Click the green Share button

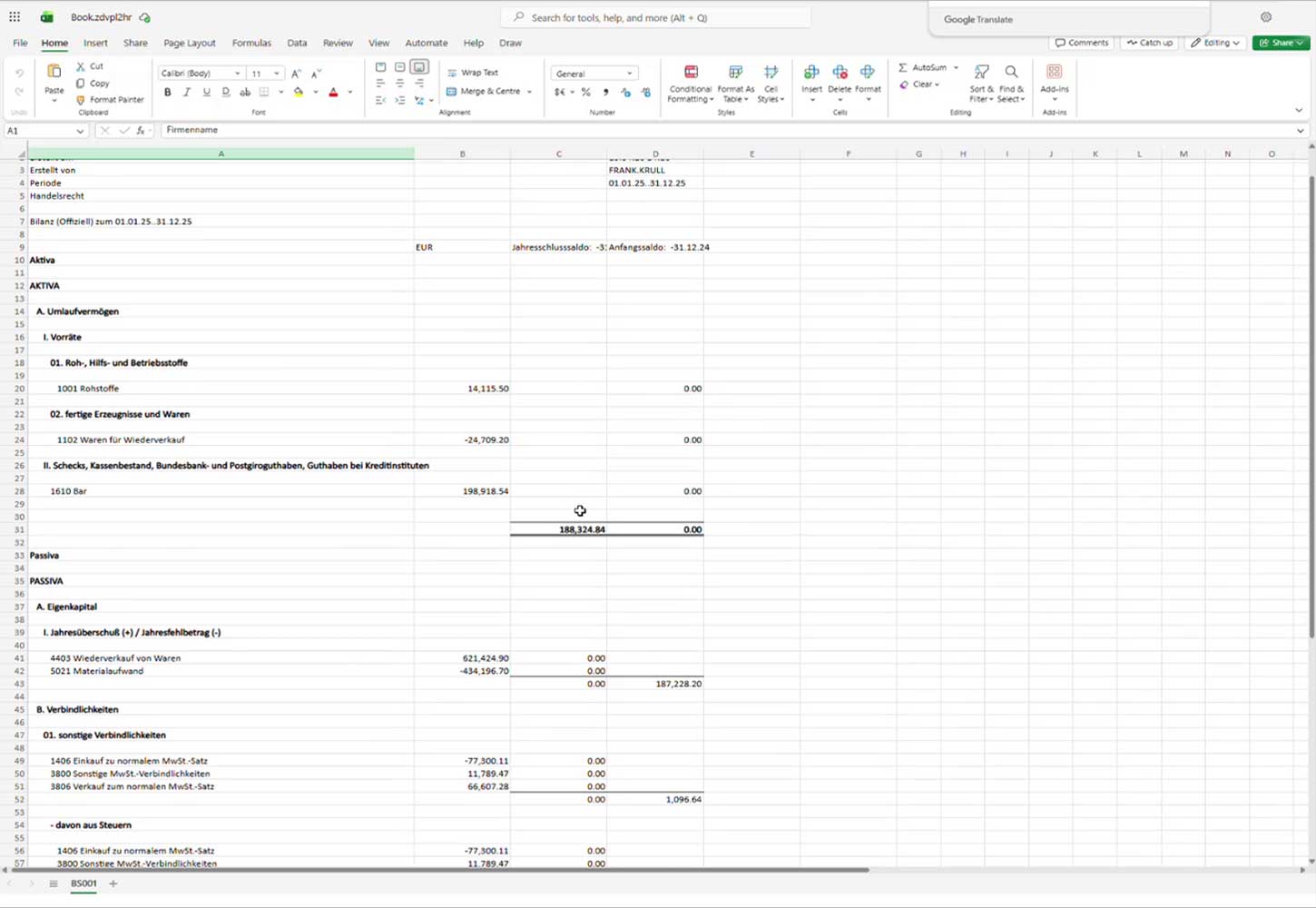1281,43
